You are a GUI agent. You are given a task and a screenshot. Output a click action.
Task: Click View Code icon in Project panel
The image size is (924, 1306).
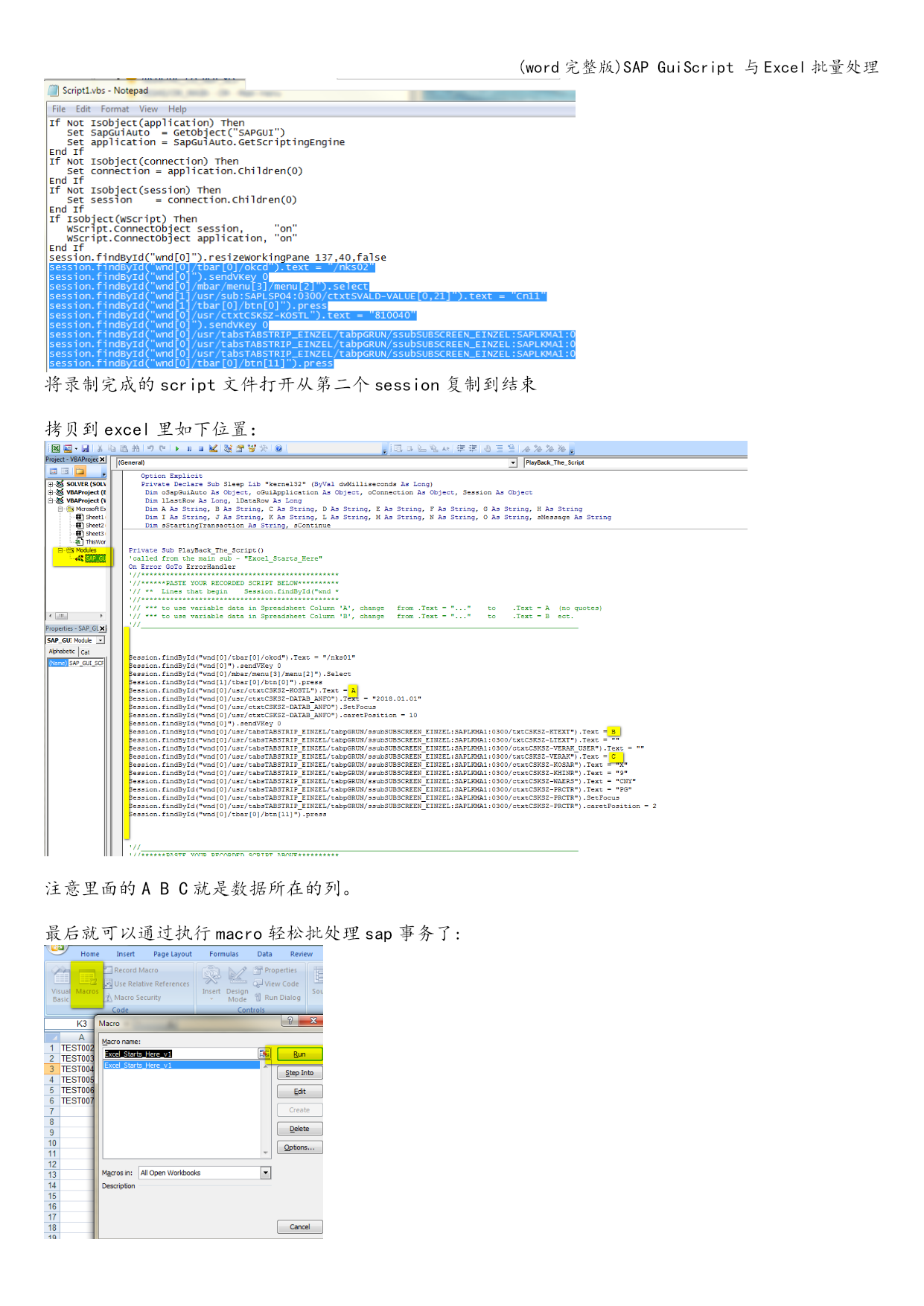pyautogui.click(x=54, y=471)
